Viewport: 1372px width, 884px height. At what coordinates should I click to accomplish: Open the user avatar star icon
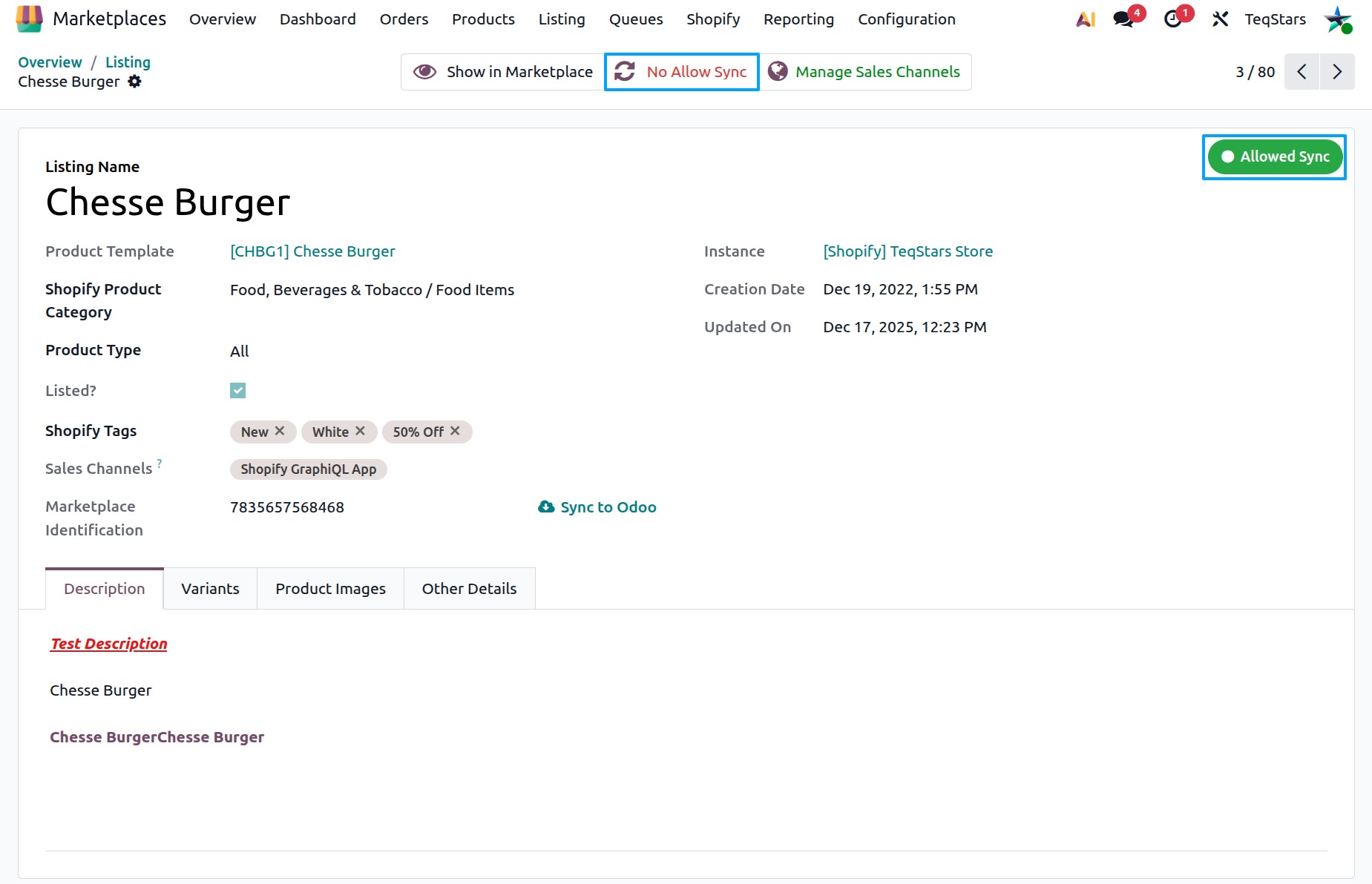pyautogui.click(x=1338, y=19)
